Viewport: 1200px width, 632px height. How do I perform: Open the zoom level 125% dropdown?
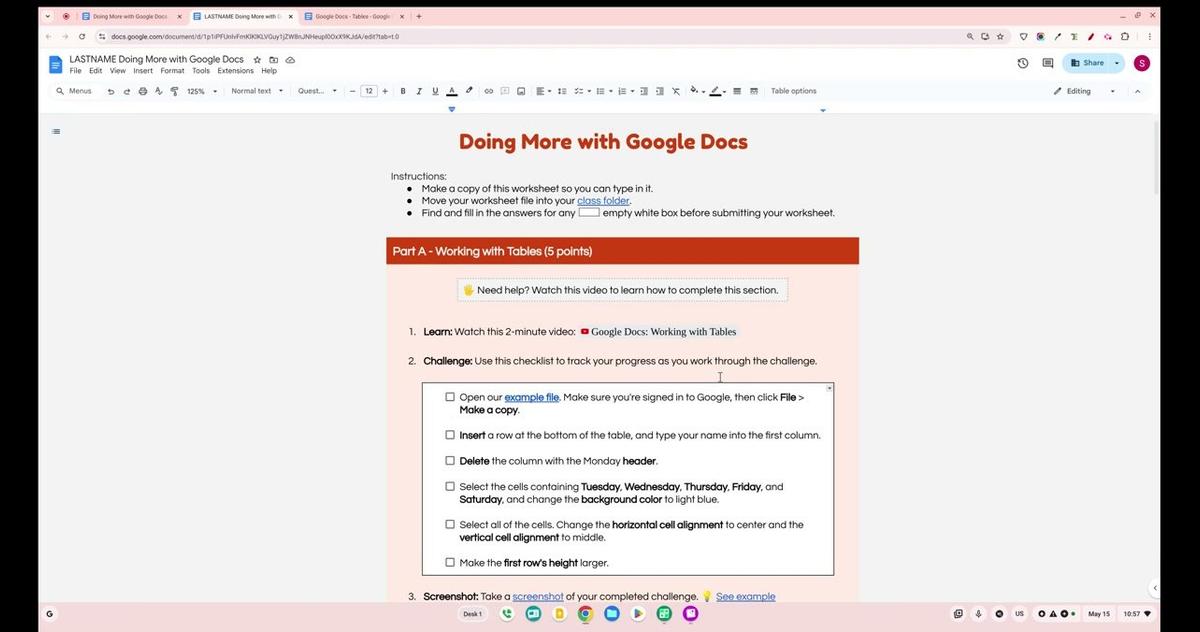[x=202, y=91]
